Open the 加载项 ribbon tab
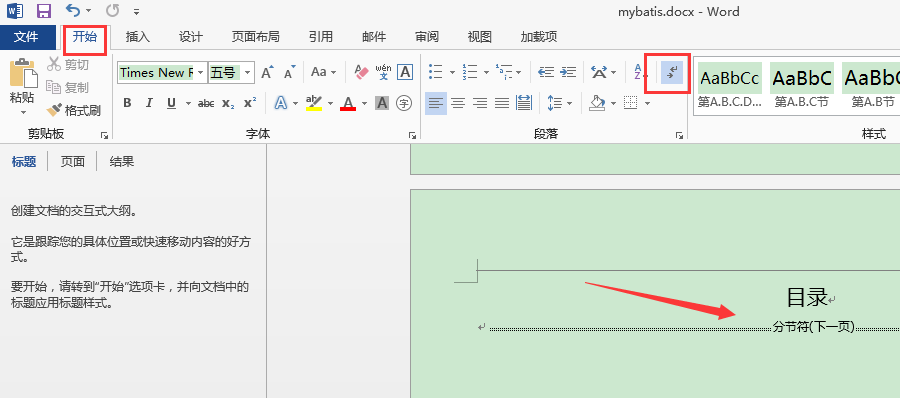This screenshot has height=398, width=900. point(539,37)
